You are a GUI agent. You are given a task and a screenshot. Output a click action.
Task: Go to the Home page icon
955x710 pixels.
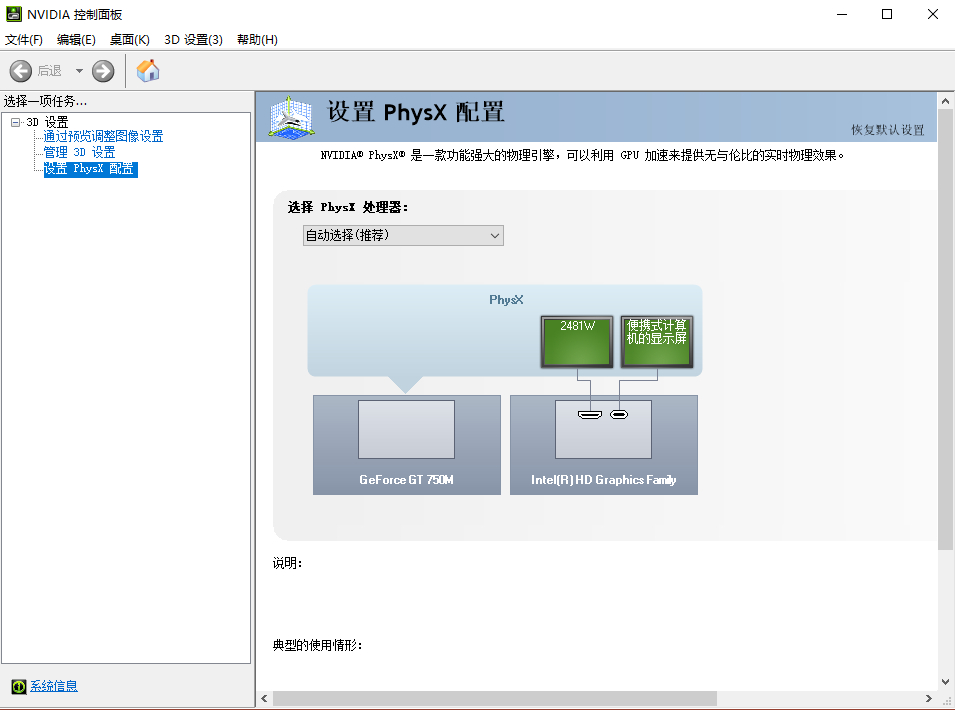[148, 71]
